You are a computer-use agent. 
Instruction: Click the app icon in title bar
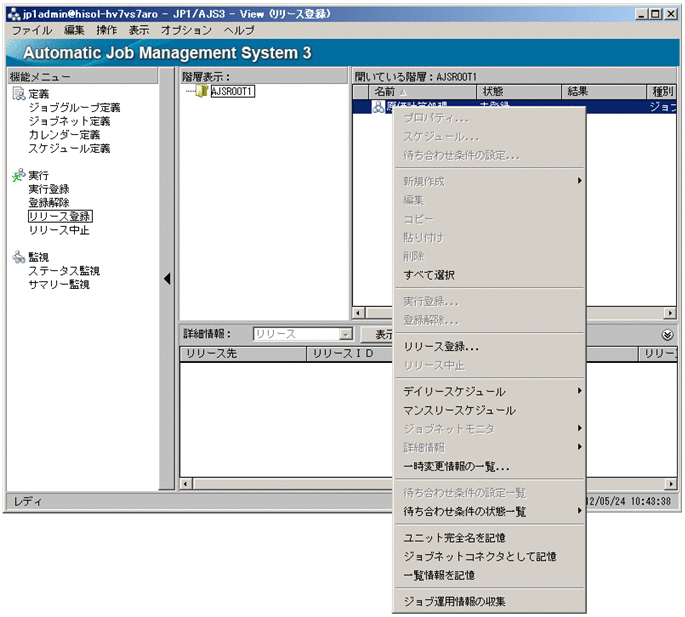(14, 14)
